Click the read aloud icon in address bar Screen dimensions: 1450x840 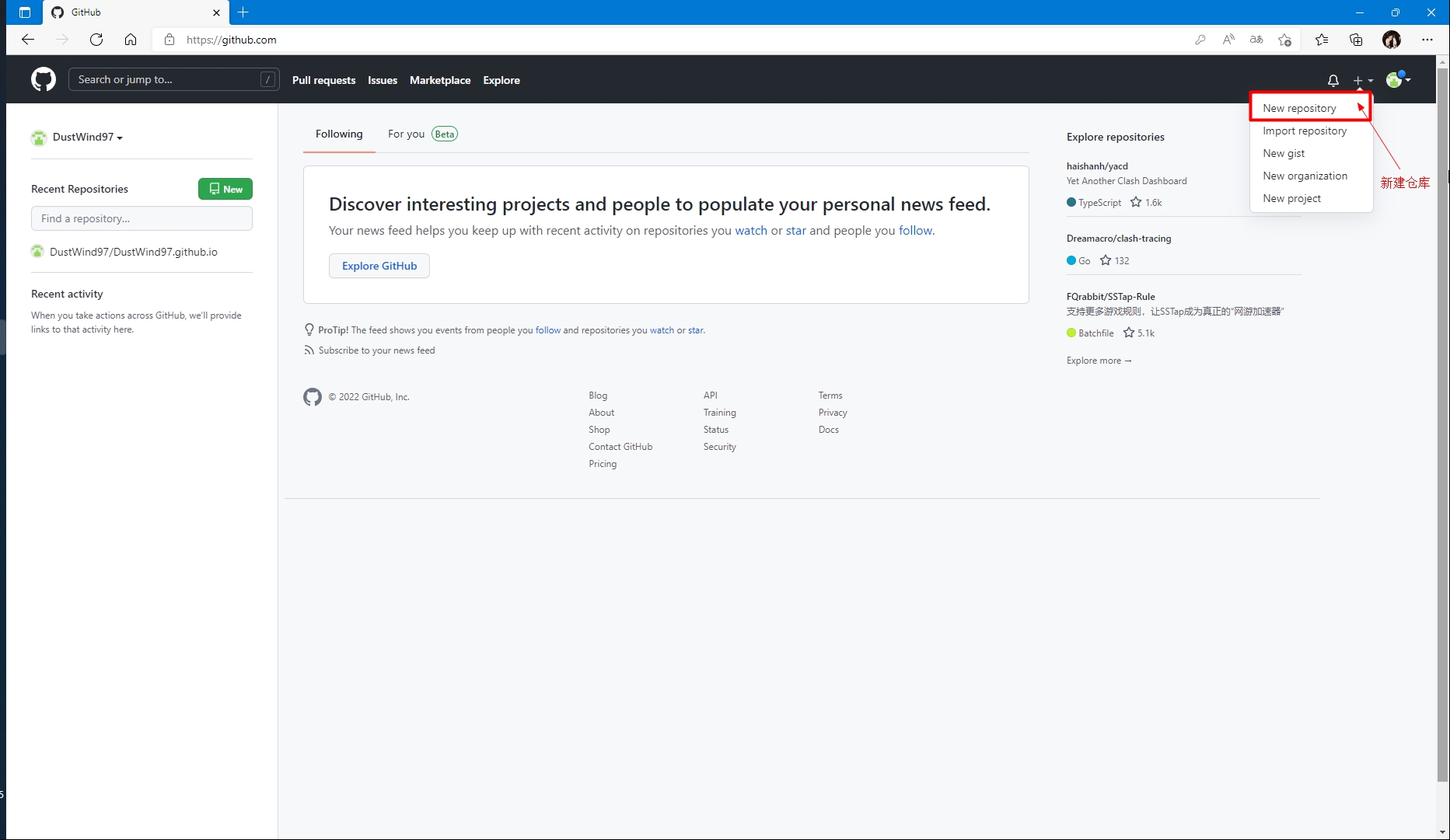tap(1228, 40)
